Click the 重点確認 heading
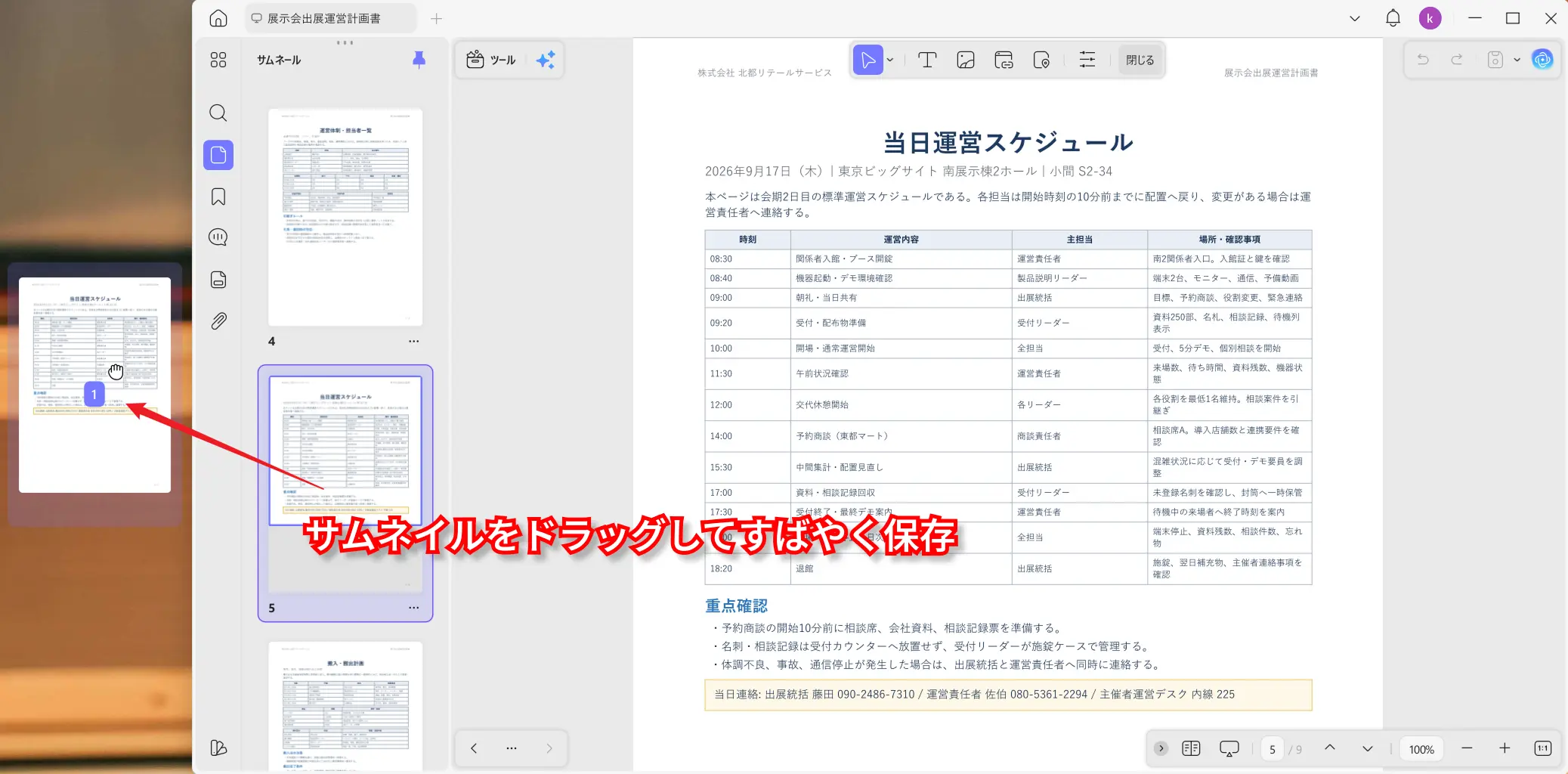The height and width of the screenshot is (774, 1568). 736,605
